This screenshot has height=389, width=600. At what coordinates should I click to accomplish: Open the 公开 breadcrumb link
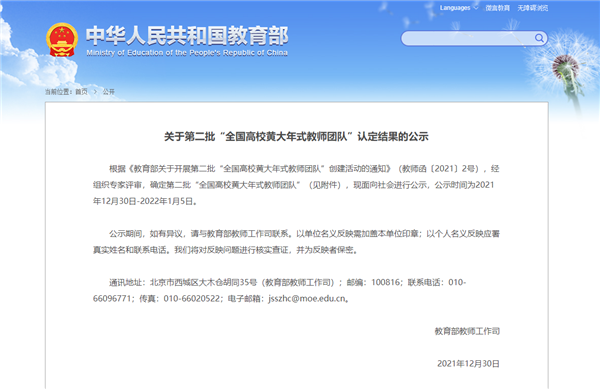[109, 91]
